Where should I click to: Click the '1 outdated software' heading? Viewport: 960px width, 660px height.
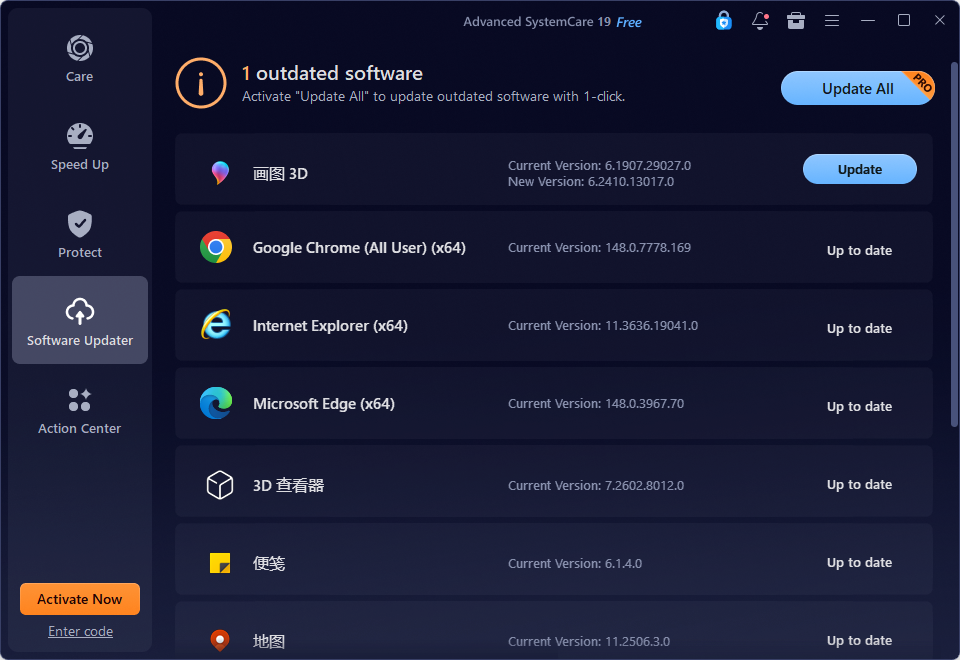coord(332,73)
